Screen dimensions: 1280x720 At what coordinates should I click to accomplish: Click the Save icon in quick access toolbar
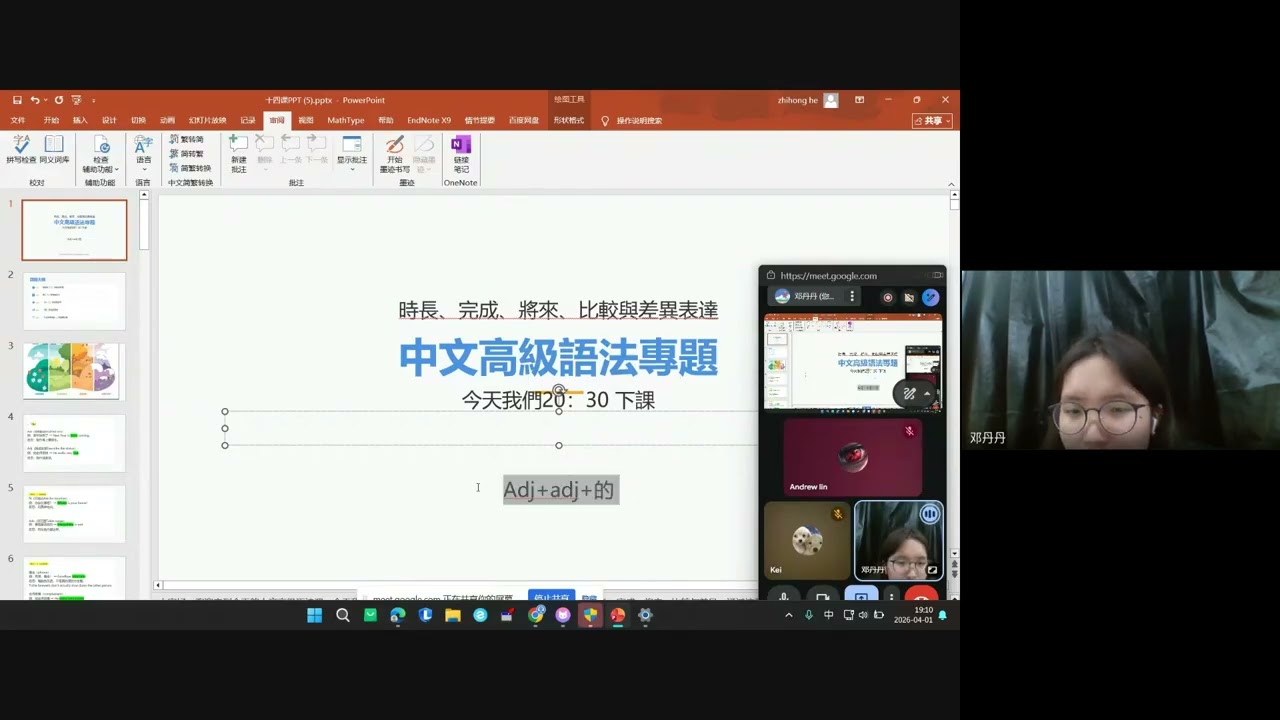pos(17,100)
